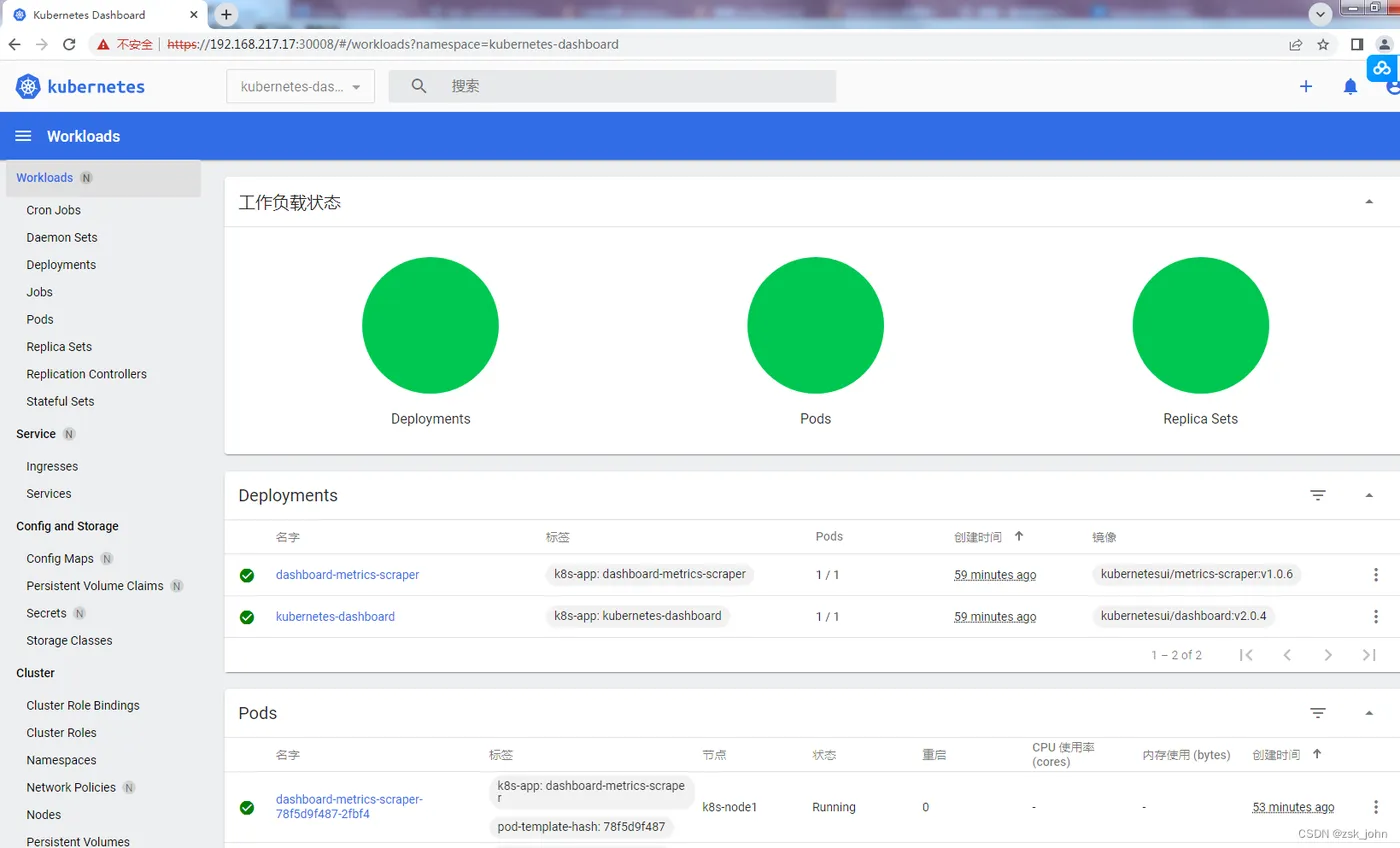Click kubernetesui/dashboard:v2.0.4 image chip
Viewport: 1400px width, 848px height.
pyautogui.click(x=1184, y=616)
